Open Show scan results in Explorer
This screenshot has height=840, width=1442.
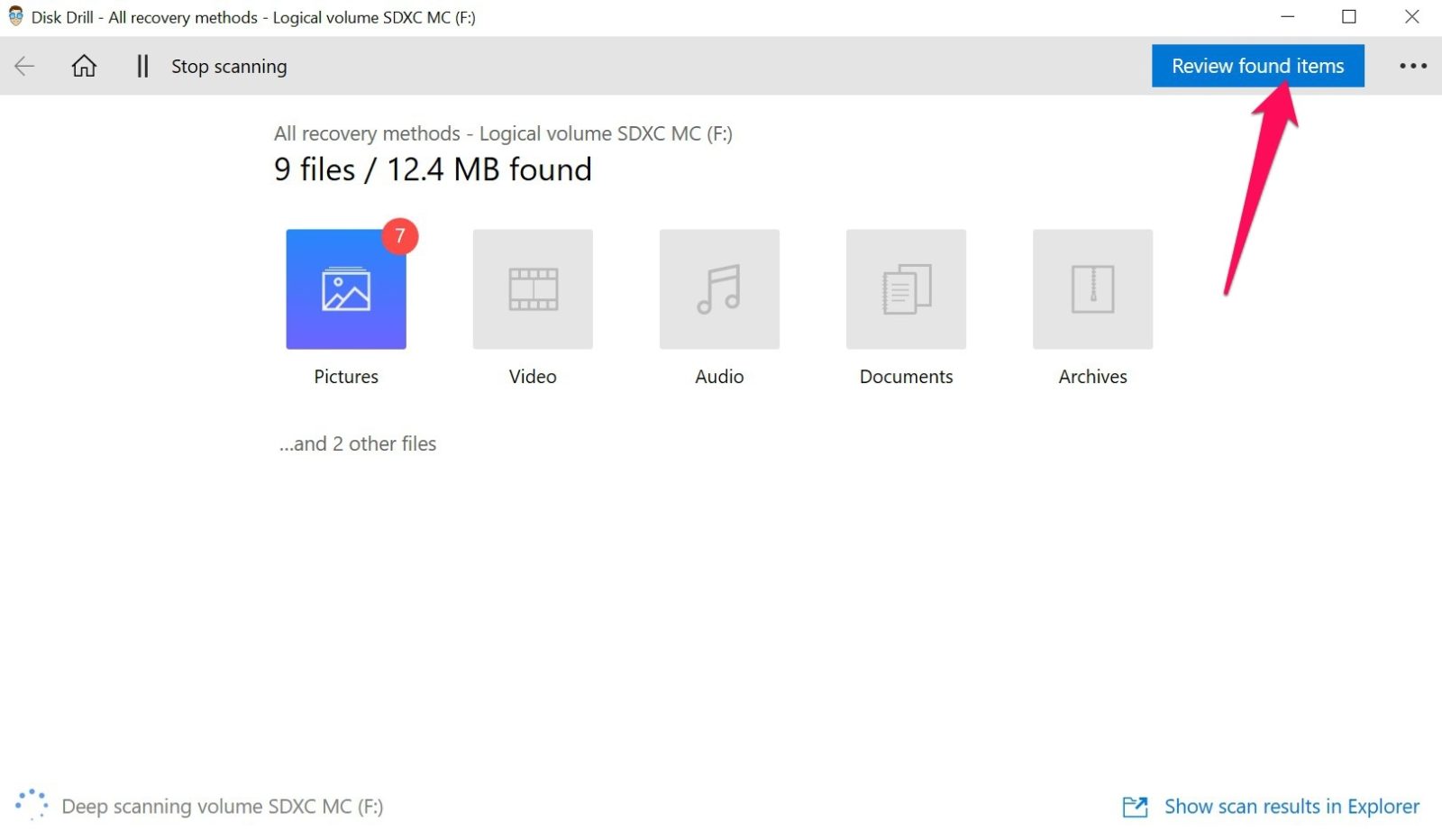click(1291, 807)
